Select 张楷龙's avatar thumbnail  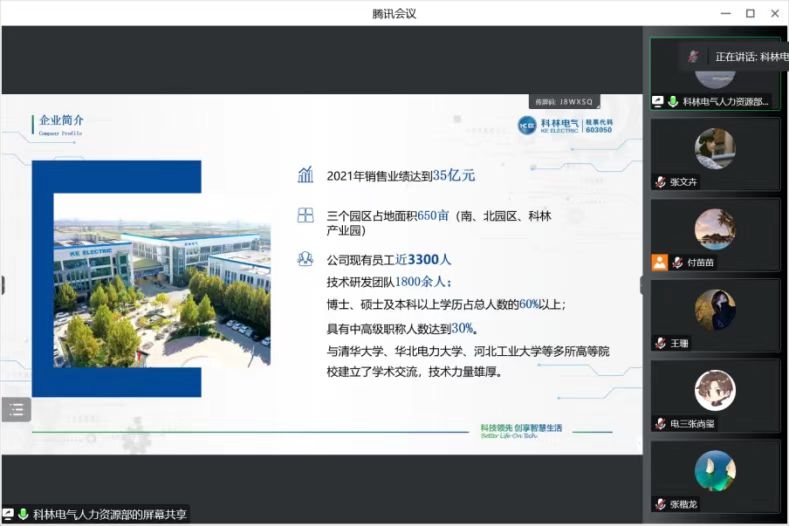(715, 471)
